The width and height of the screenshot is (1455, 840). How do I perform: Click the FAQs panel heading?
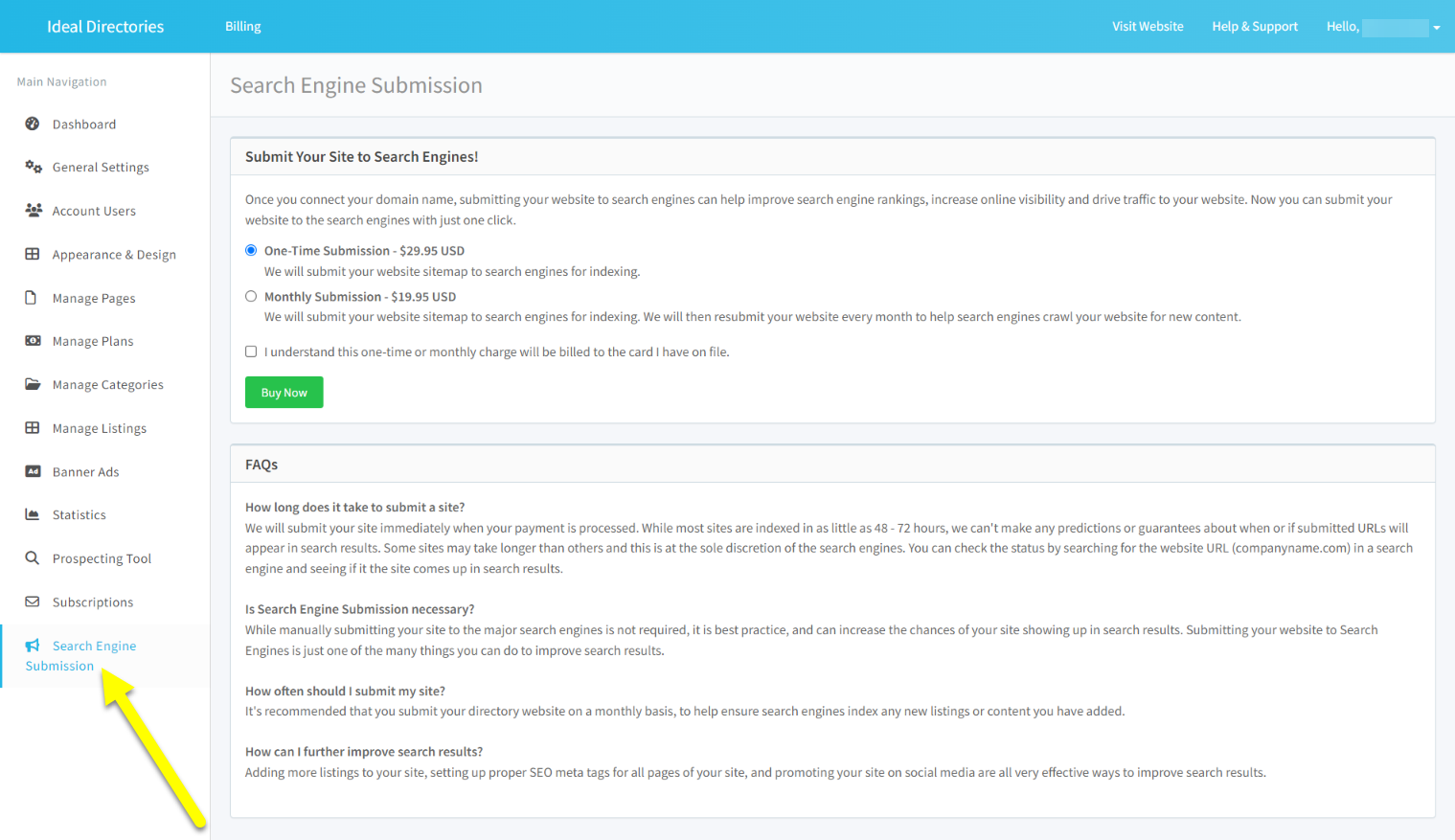261,465
